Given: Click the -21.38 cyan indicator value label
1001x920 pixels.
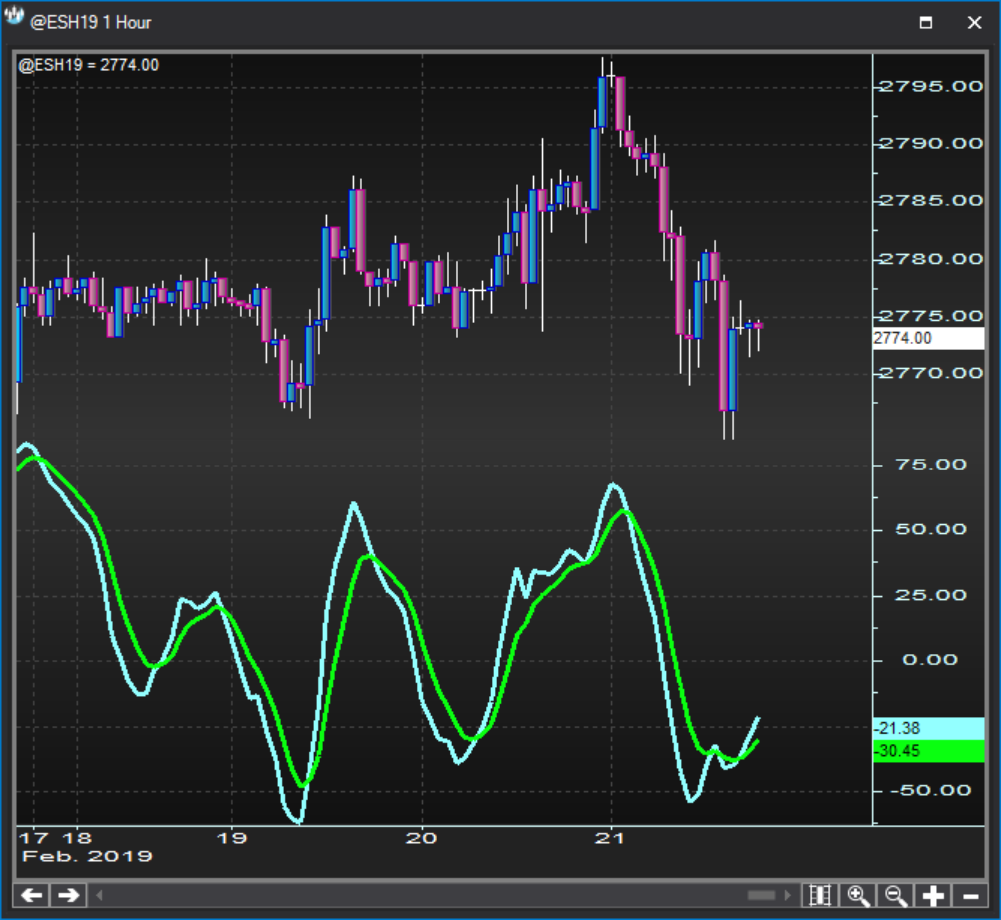Looking at the screenshot, I should pos(928,728).
